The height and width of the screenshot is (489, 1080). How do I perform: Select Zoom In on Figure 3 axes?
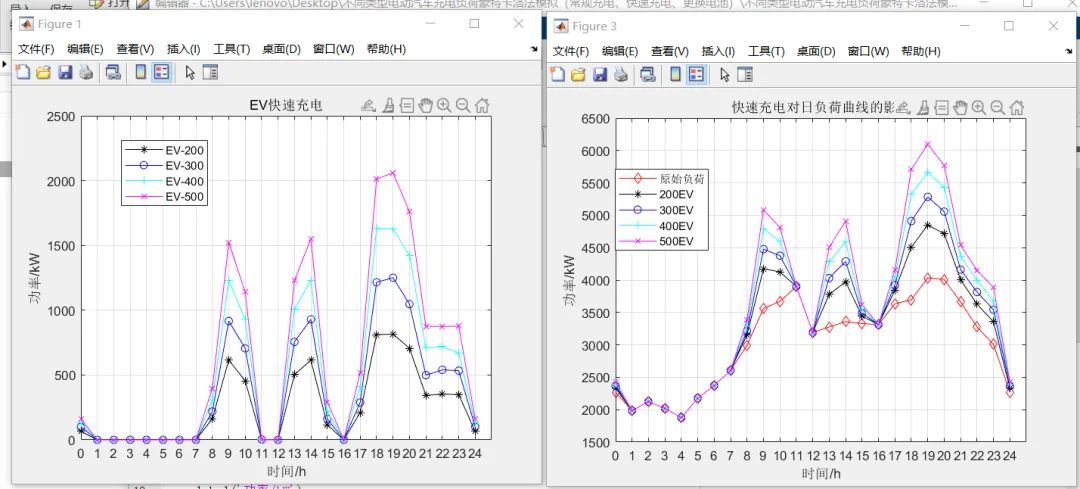click(x=979, y=107)
